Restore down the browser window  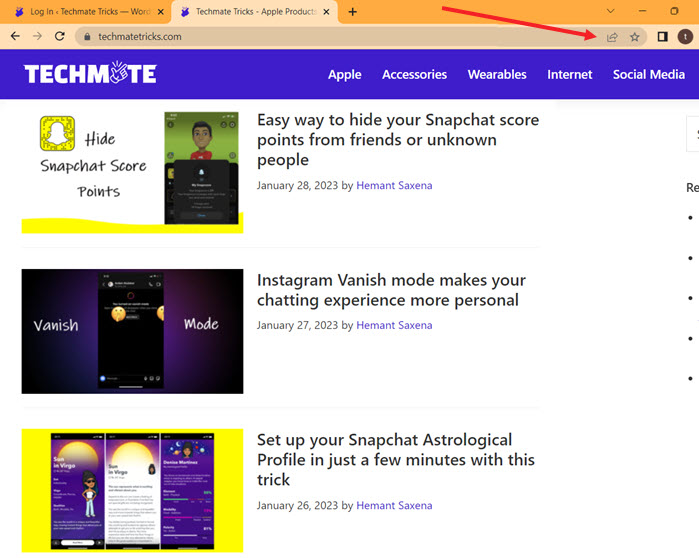coord(674,11)
